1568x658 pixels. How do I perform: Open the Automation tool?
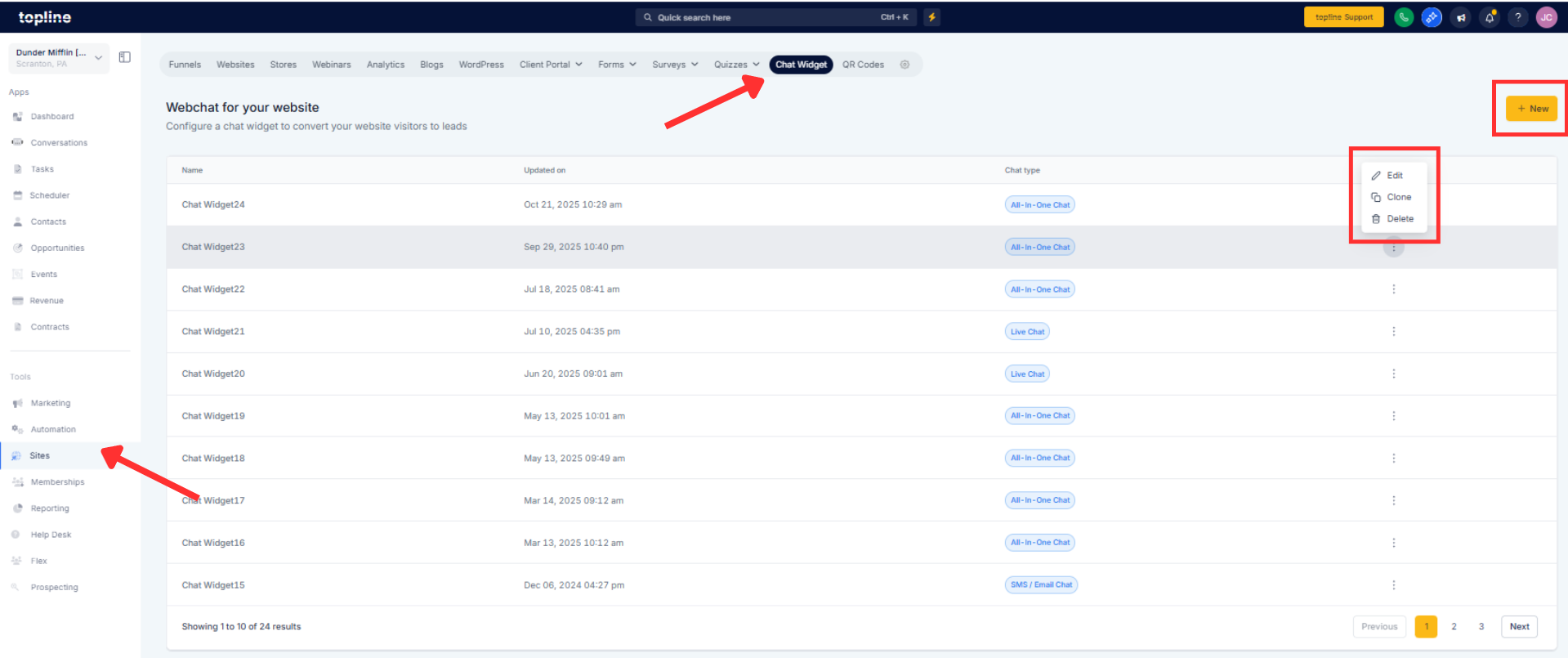pos(53,429)
